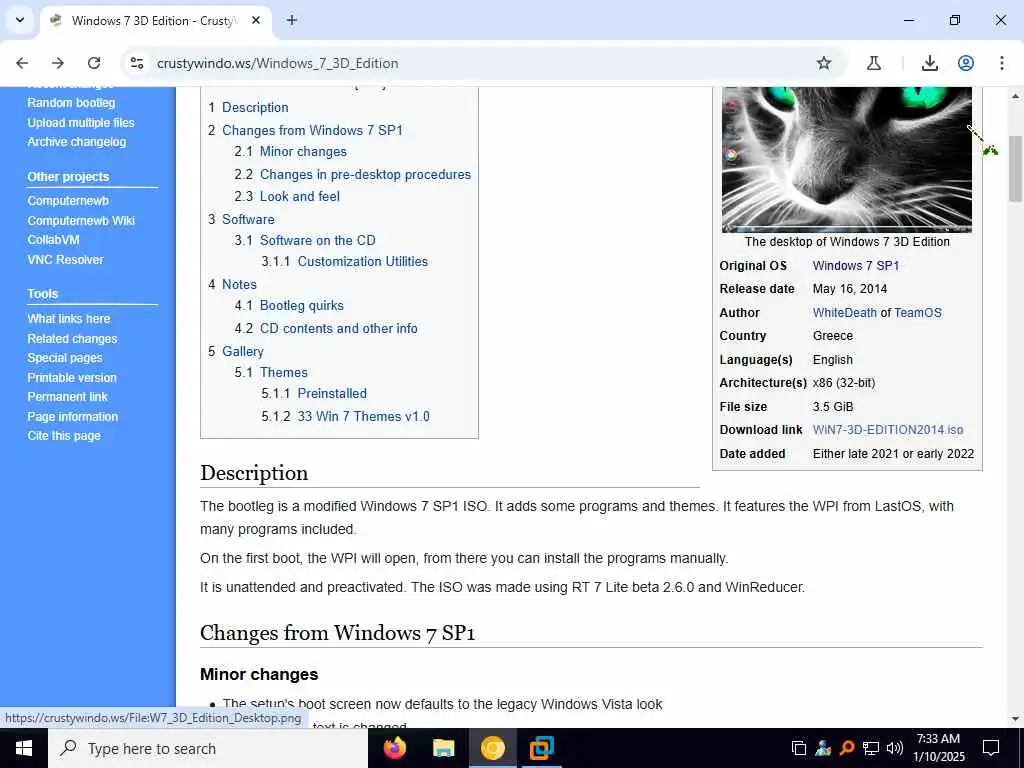The width and height of the screenshot is (1024, 768).
Task: Jump to 2.3 Look and feel
Action: point(287,196)
